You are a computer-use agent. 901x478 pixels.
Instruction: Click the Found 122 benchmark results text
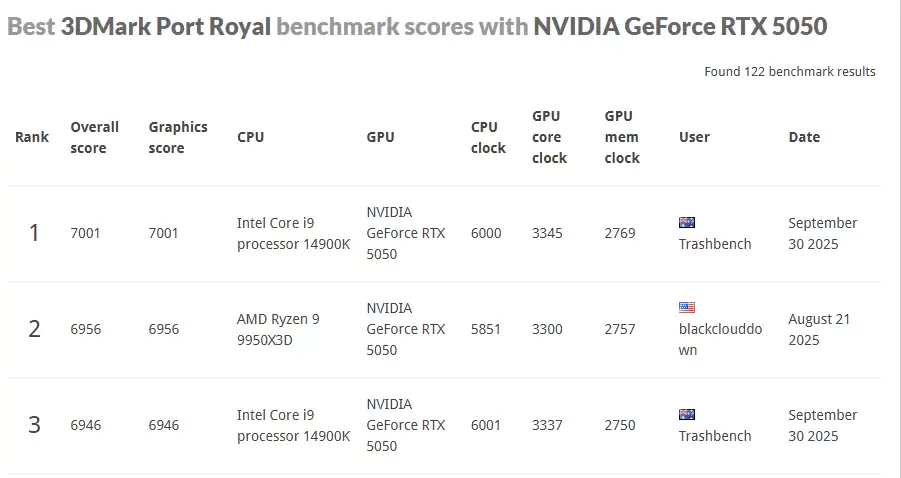click(789, 71)
